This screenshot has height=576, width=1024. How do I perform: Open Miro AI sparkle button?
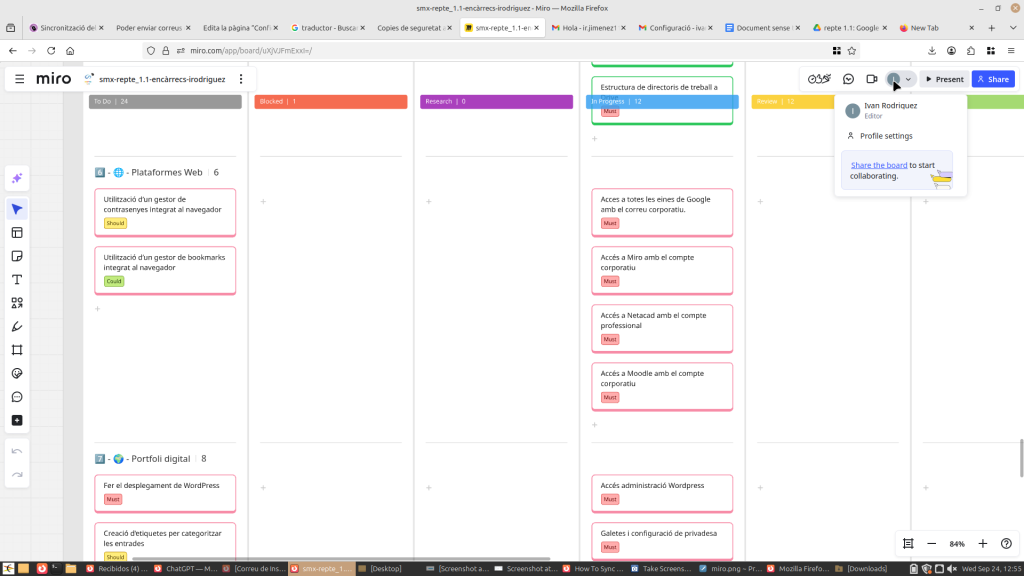[x=17, y=178]
